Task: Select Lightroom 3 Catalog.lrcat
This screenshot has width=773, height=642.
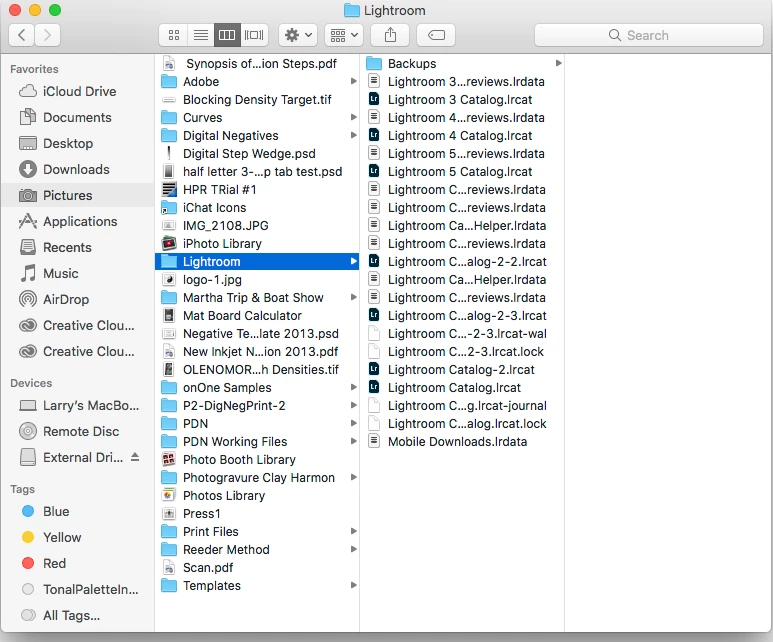Action: (x=462, y=99)
